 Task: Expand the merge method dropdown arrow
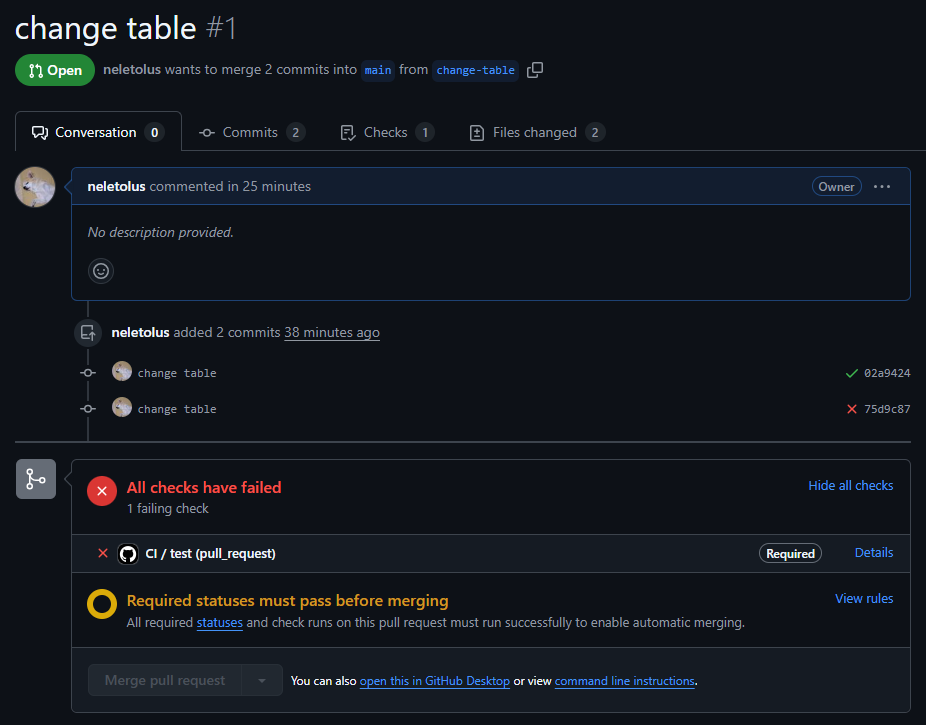(x=262, y=680)
